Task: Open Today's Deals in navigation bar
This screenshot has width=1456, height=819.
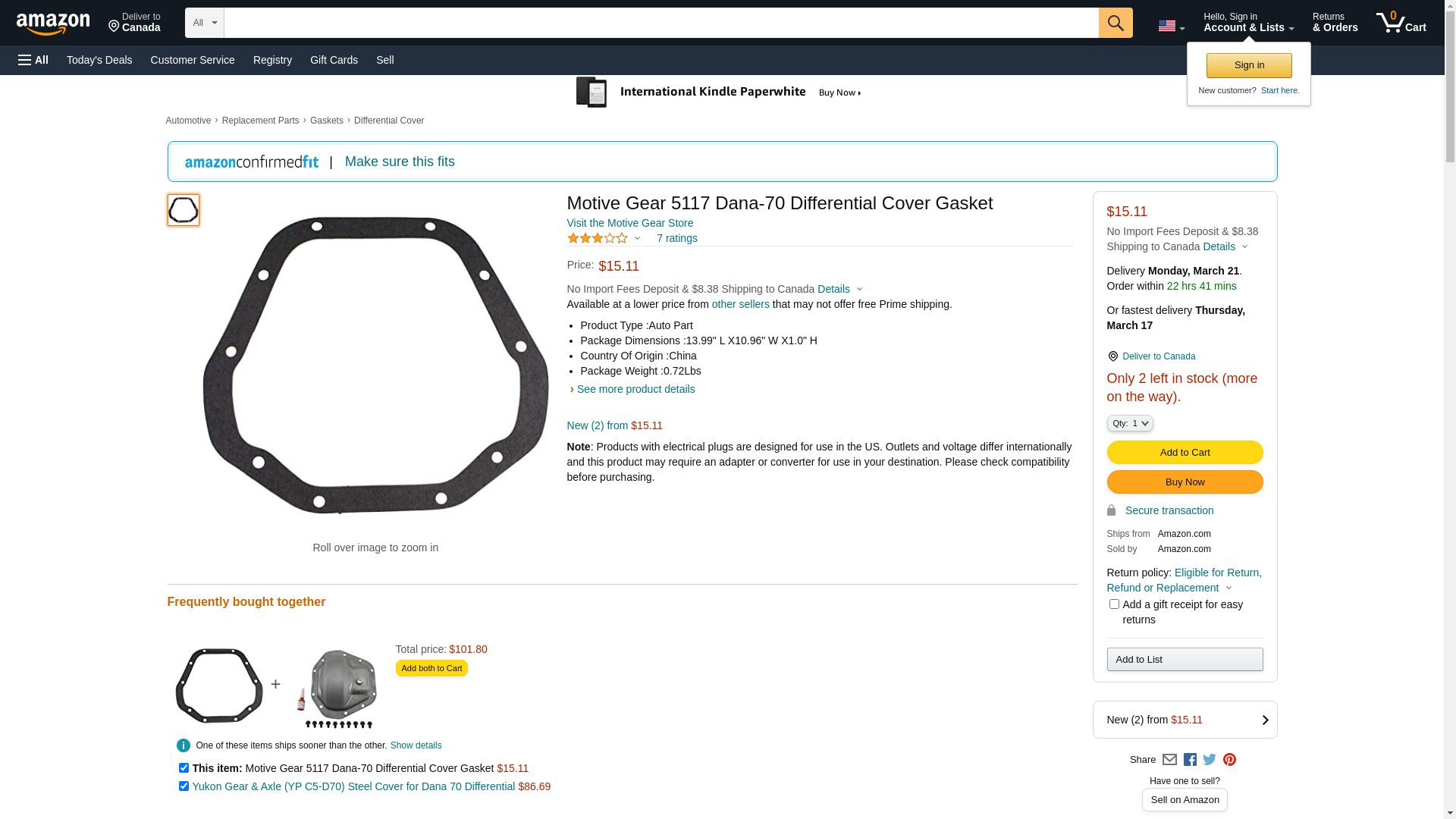Action: tap(99, 60)
